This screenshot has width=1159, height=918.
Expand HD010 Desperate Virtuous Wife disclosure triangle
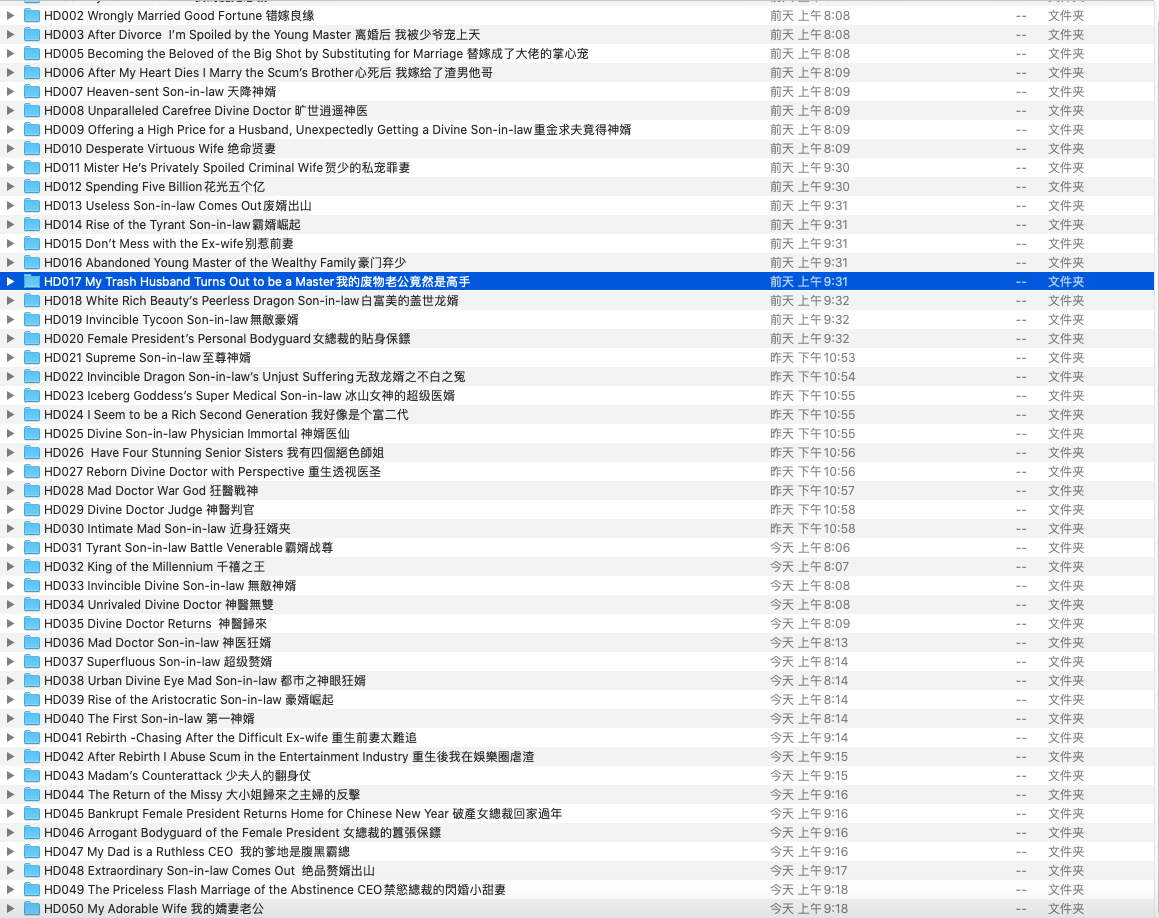tap(11, 149)
